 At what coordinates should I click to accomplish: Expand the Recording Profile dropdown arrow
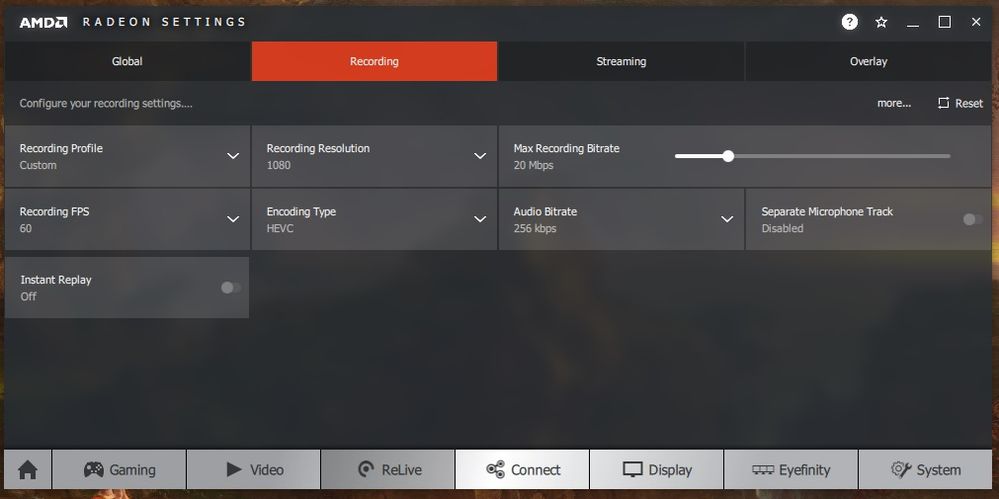233,156
